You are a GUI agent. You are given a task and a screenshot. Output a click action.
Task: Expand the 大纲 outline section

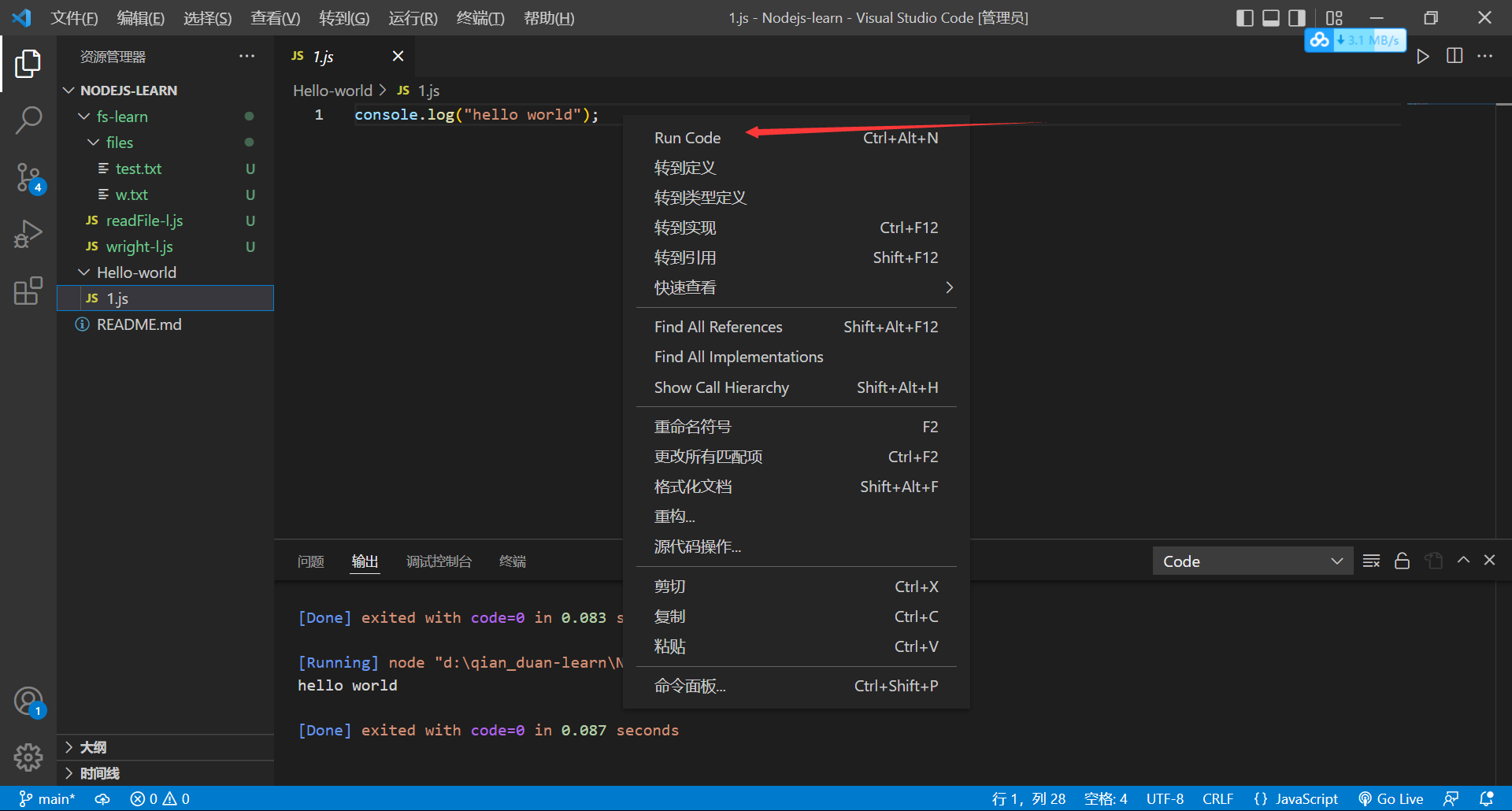coord(165,747)
